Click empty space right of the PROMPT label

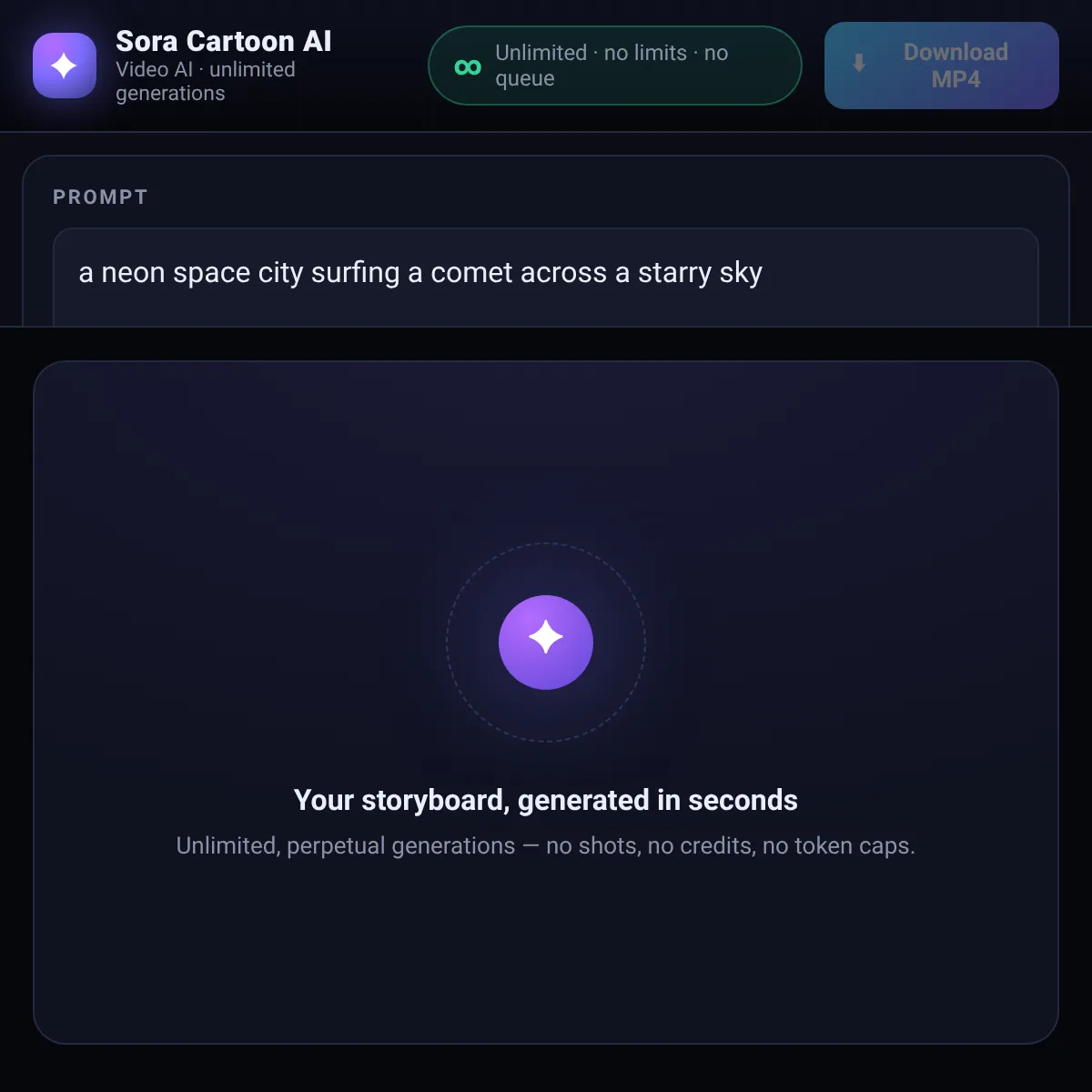[x=591, y=197]
